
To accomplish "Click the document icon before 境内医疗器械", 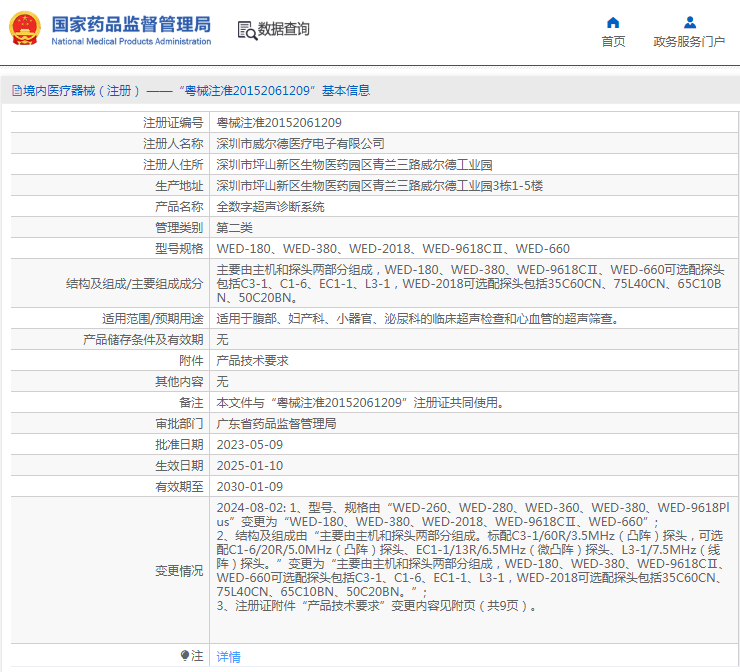I will (x=17, y=90).
